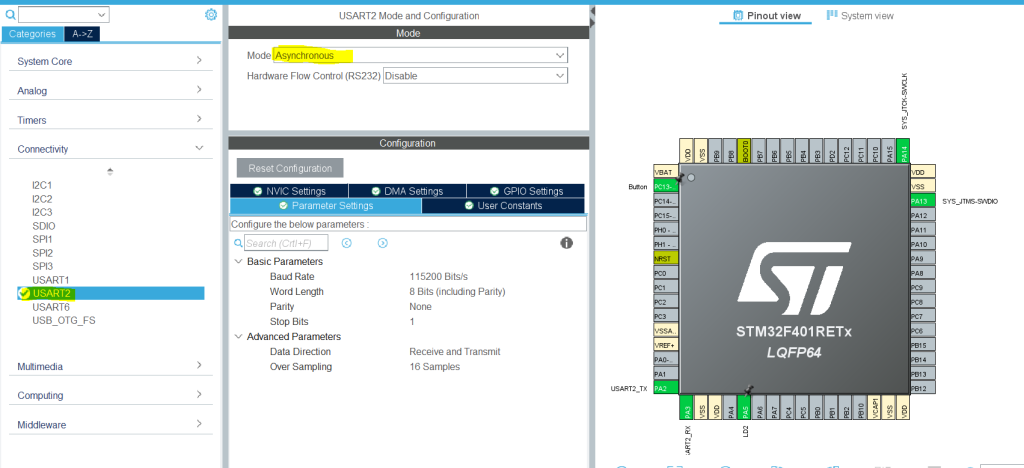Select USART1 in the connectivity list

50,280
